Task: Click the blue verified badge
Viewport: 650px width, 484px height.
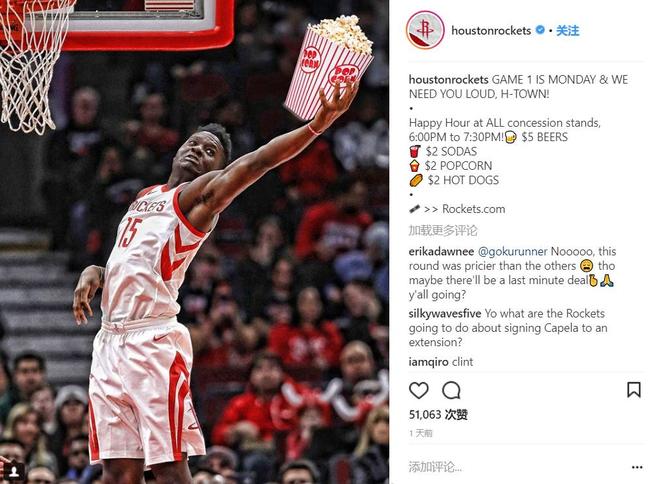Action: click(x=540, y=30)
